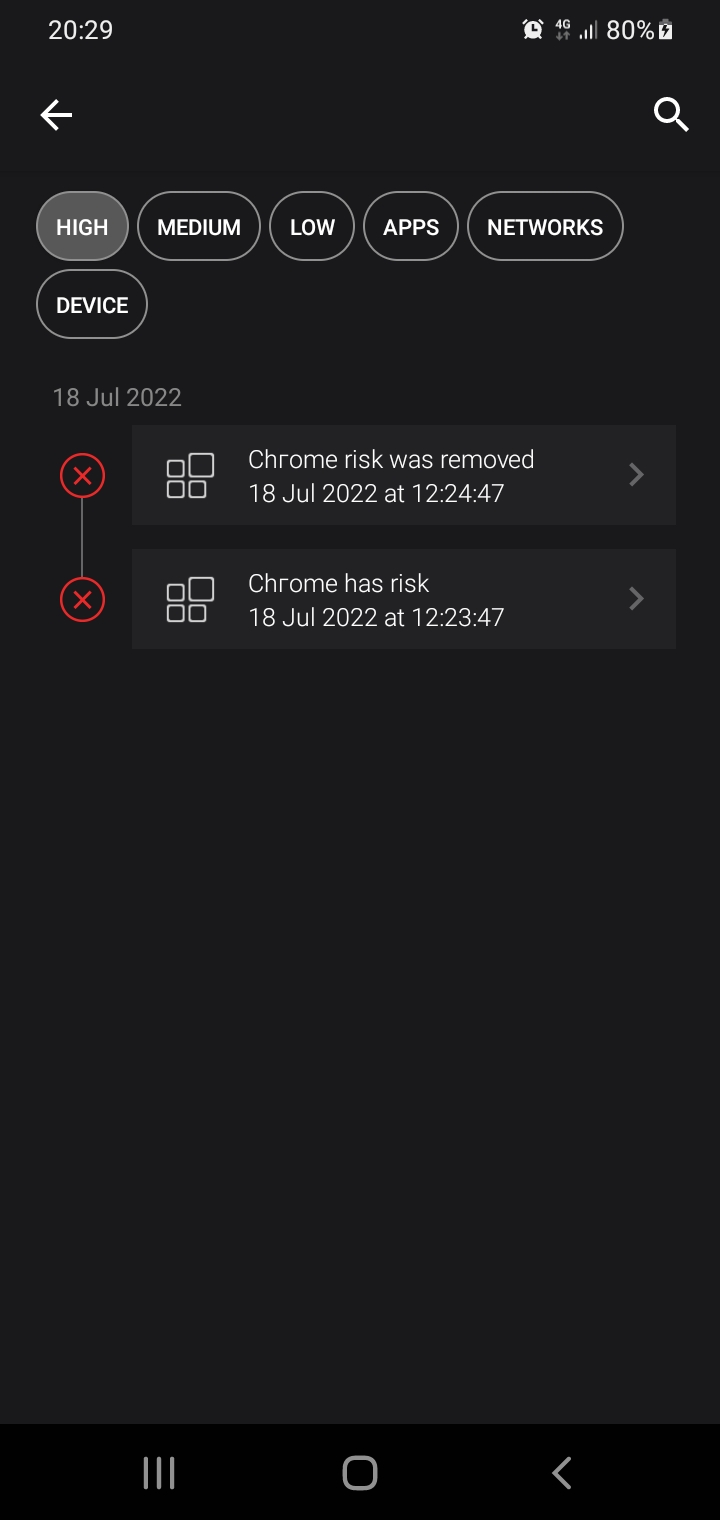Open search with magnifier icon
The image size is (720, 1520).
671,115
